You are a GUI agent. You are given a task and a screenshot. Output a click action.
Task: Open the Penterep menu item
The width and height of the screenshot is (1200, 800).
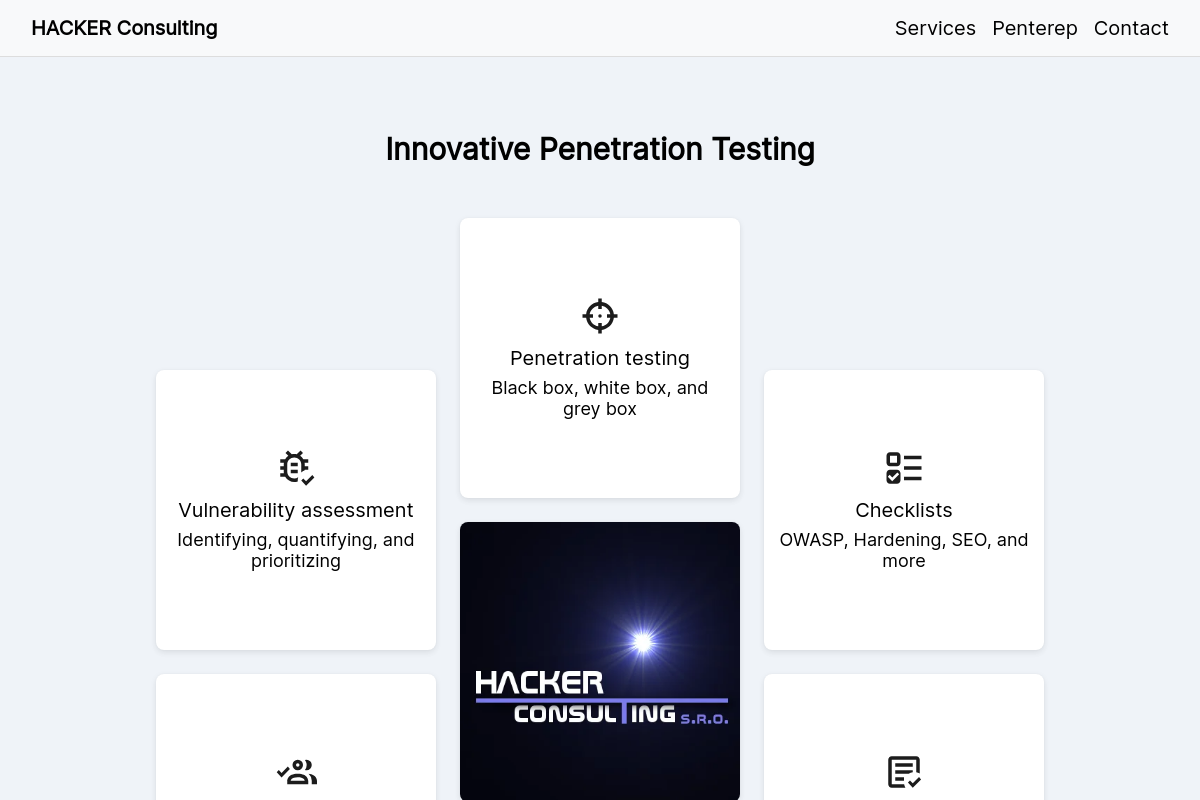point(1035,28)
